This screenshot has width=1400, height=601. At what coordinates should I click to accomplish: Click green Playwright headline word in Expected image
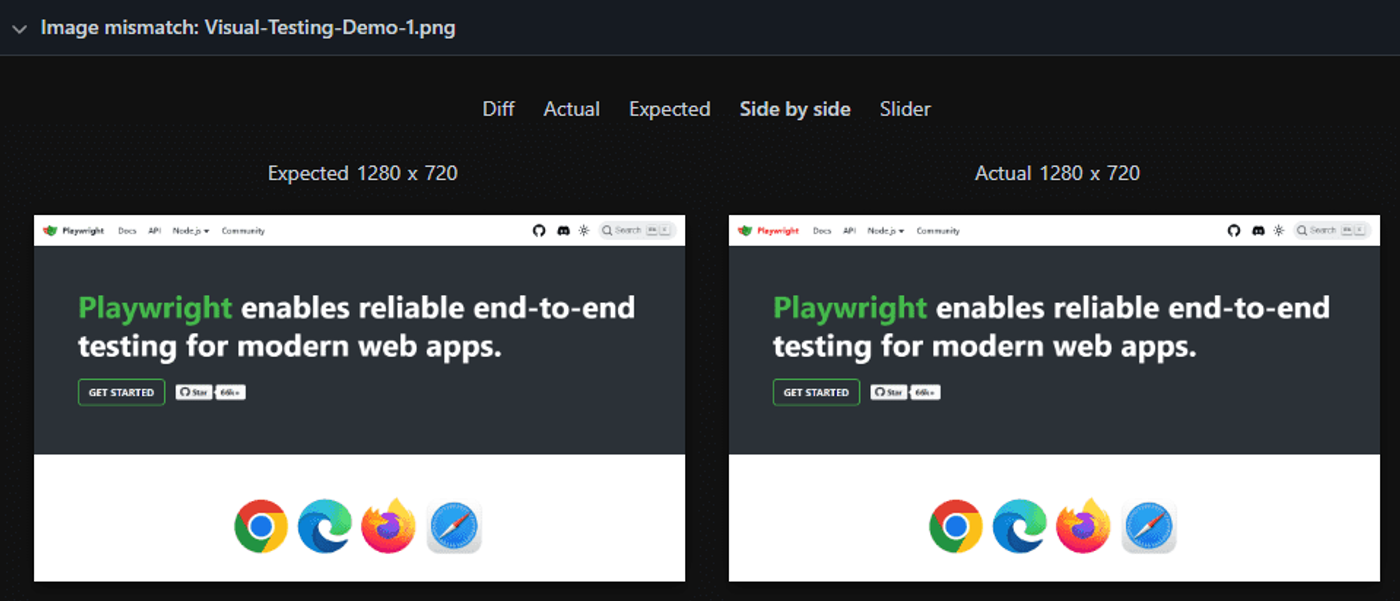pos(156,308)
